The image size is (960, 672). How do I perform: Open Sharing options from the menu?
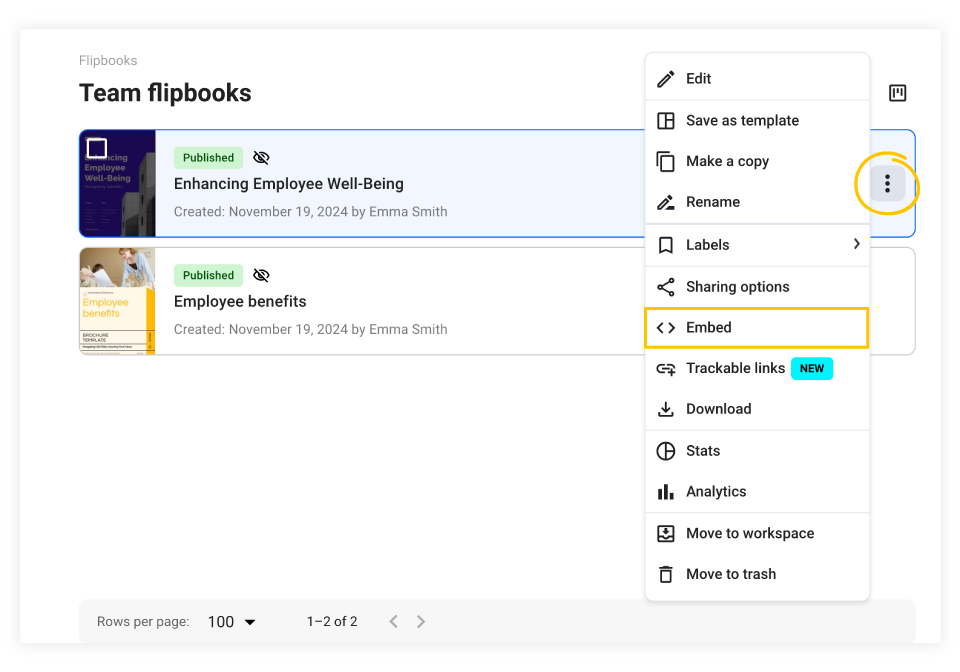pyautogui.click(x=737, y=286)
